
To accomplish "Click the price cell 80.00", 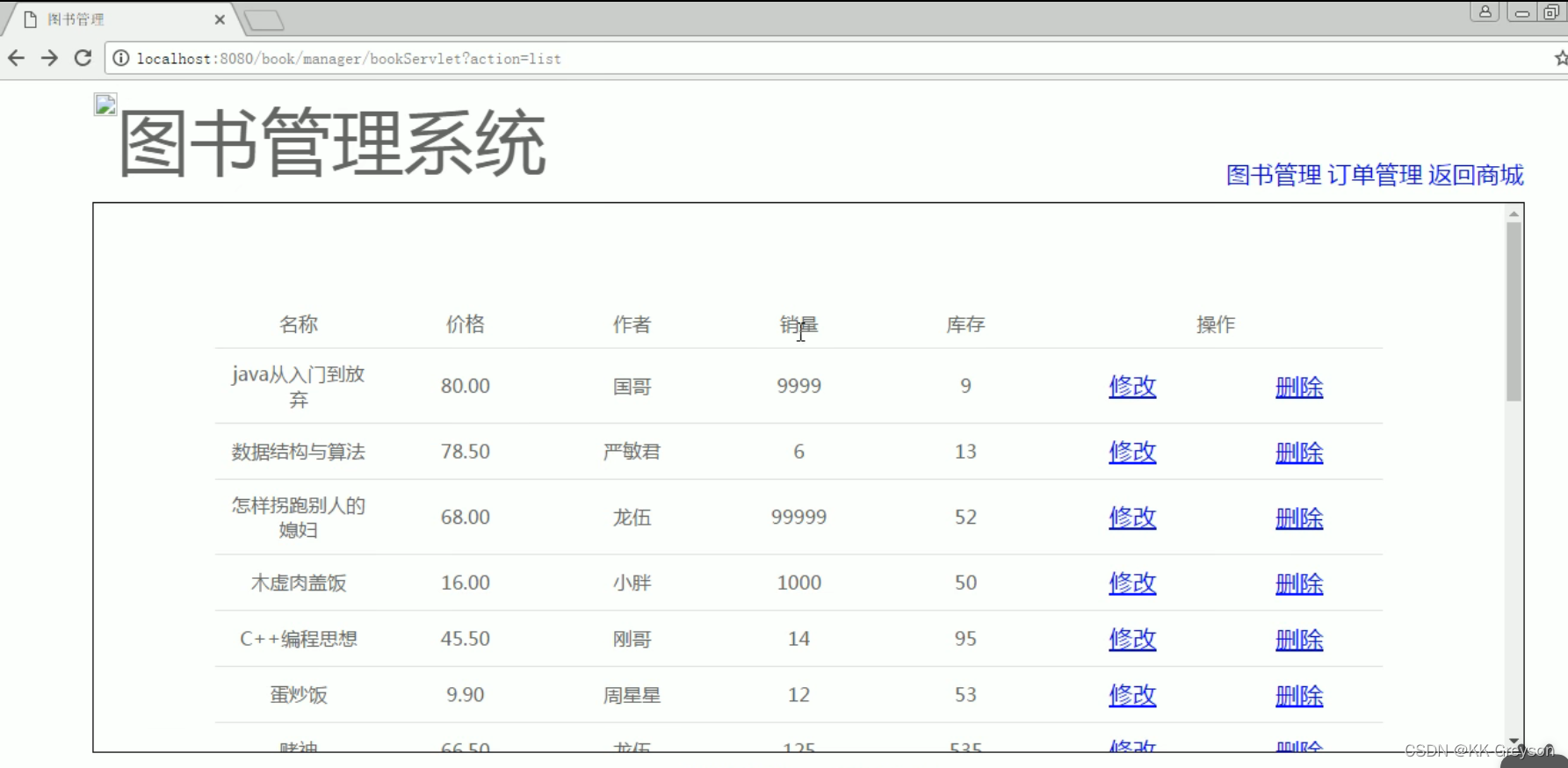I will point(466,386).
